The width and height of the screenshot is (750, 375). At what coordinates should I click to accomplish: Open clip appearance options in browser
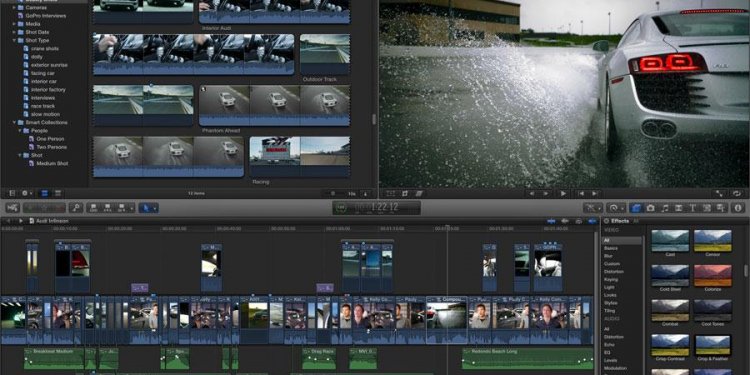(x=365, y=193)
